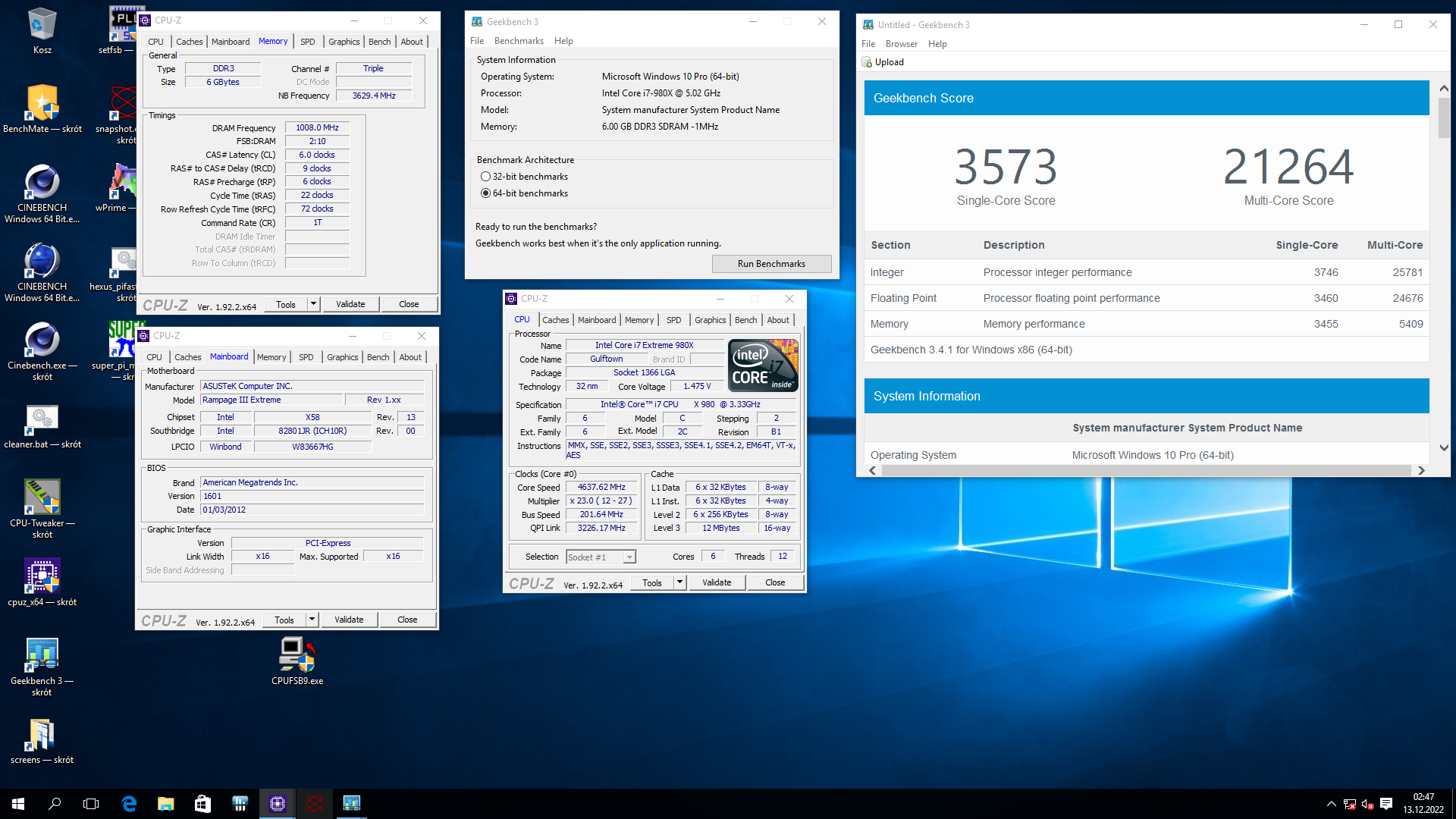Open the SPD tab in CPU-Z Memory window
This screenshot has width=1456, height=819.
click(307, 42)
